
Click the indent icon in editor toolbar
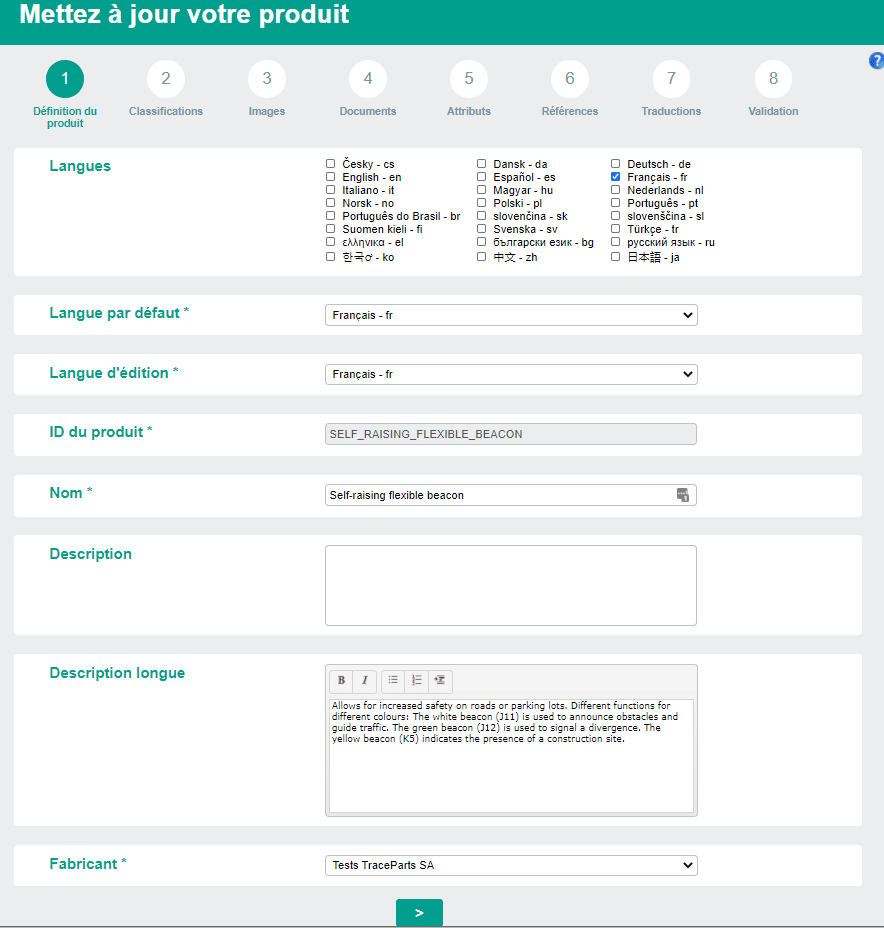[440, 680]
